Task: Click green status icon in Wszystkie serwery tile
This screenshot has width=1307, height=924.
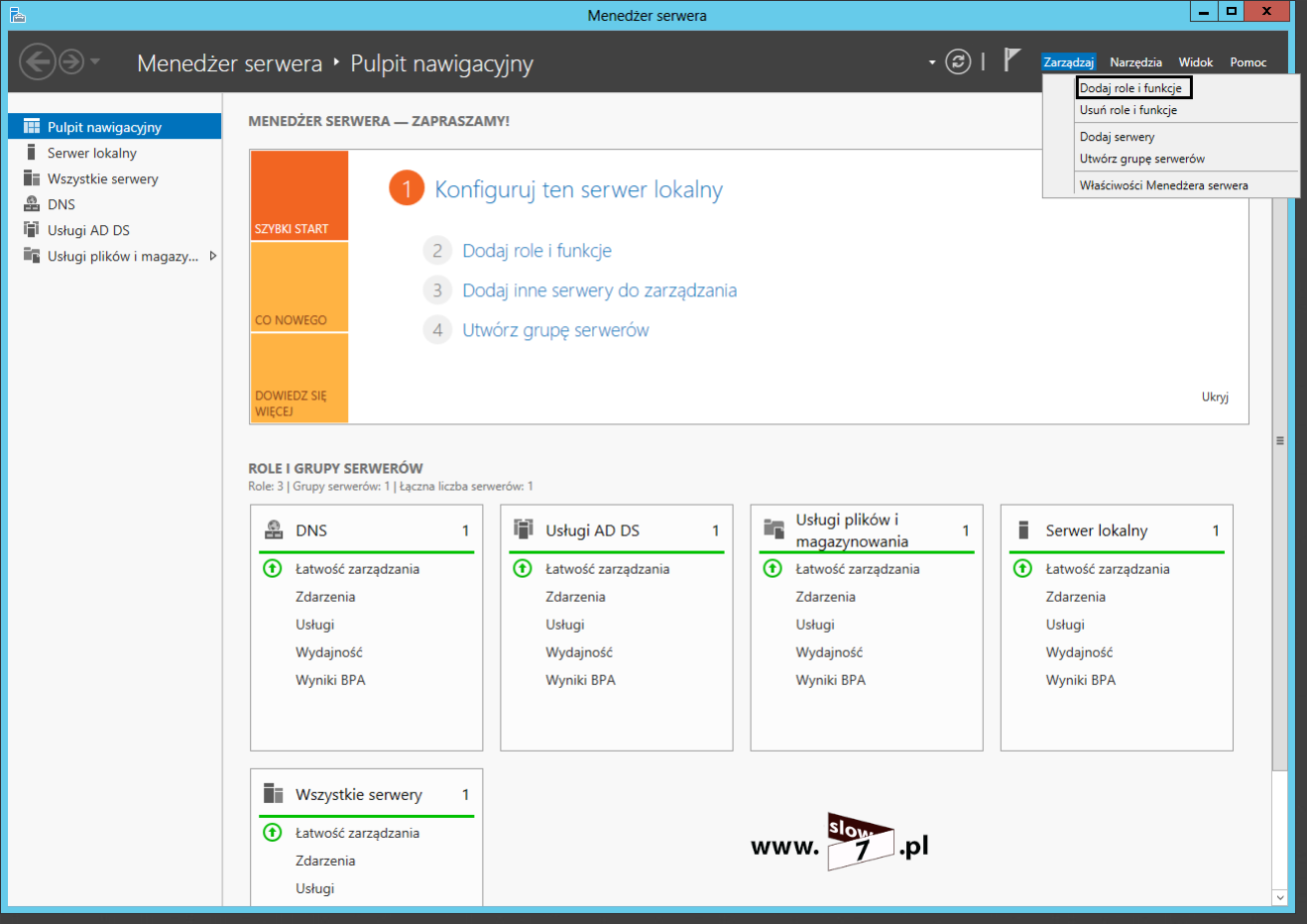Action: click(x=273, y=832)
